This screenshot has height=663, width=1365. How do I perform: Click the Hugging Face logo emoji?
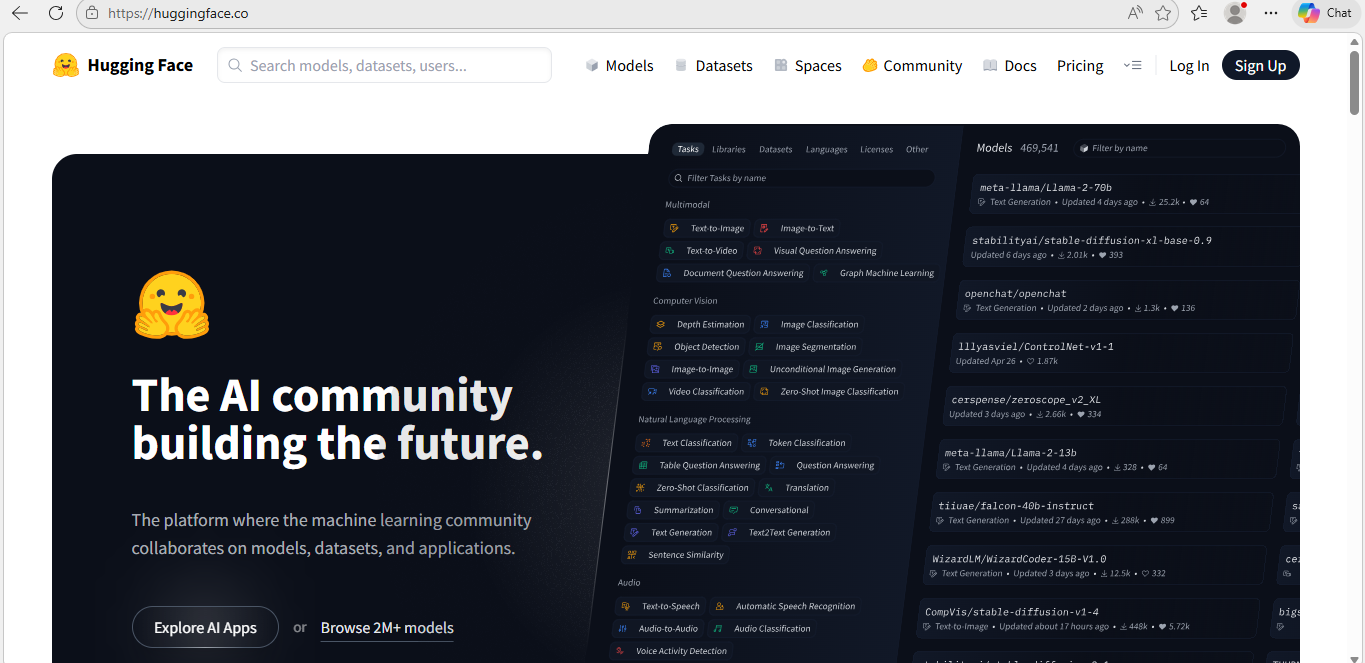[x=66, y=66]
